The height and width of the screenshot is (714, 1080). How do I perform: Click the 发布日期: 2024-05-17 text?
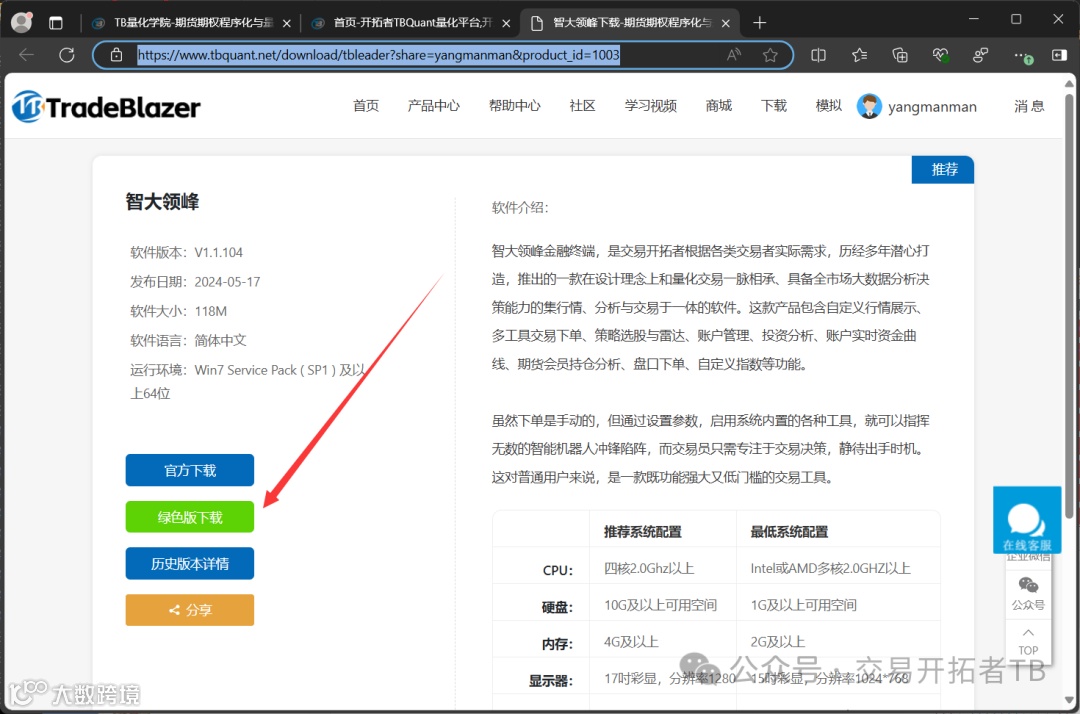[195, 282]
